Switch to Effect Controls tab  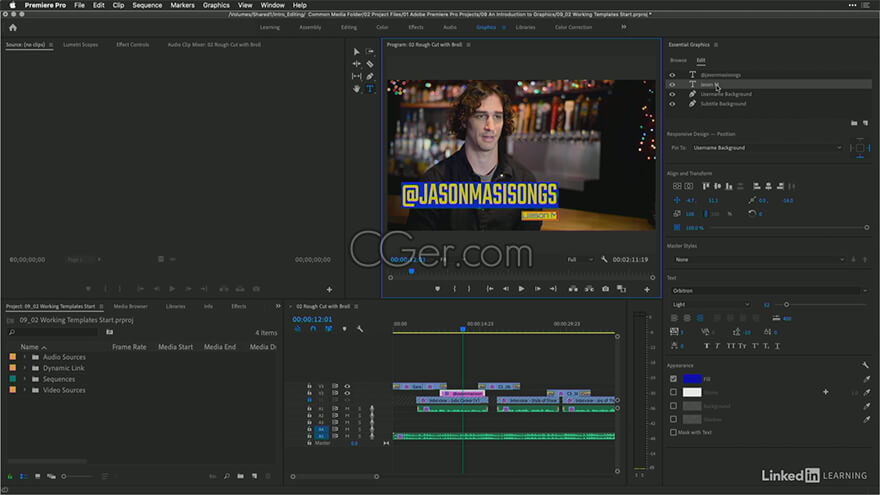(132, 44)
